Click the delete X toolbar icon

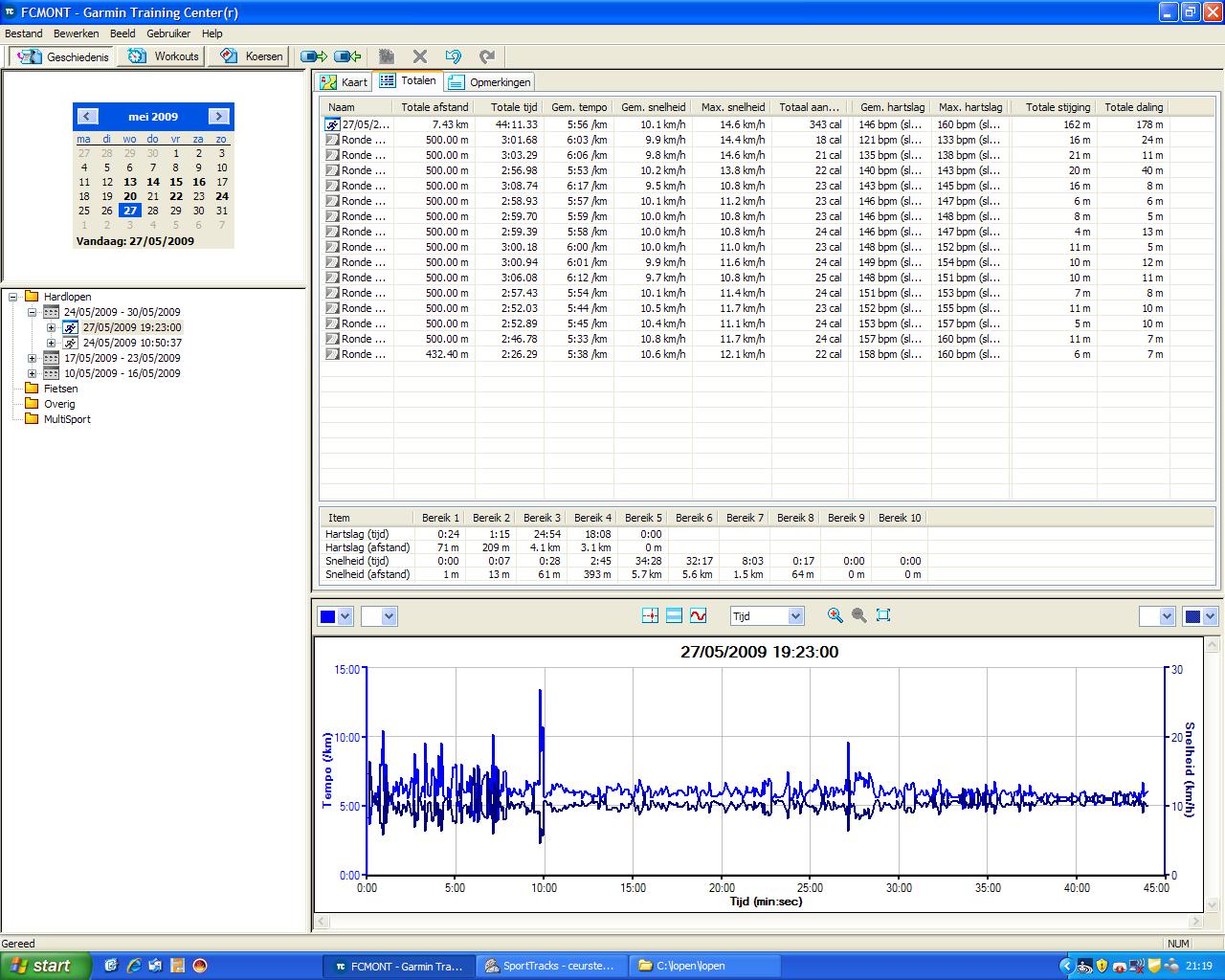(420, 56)
